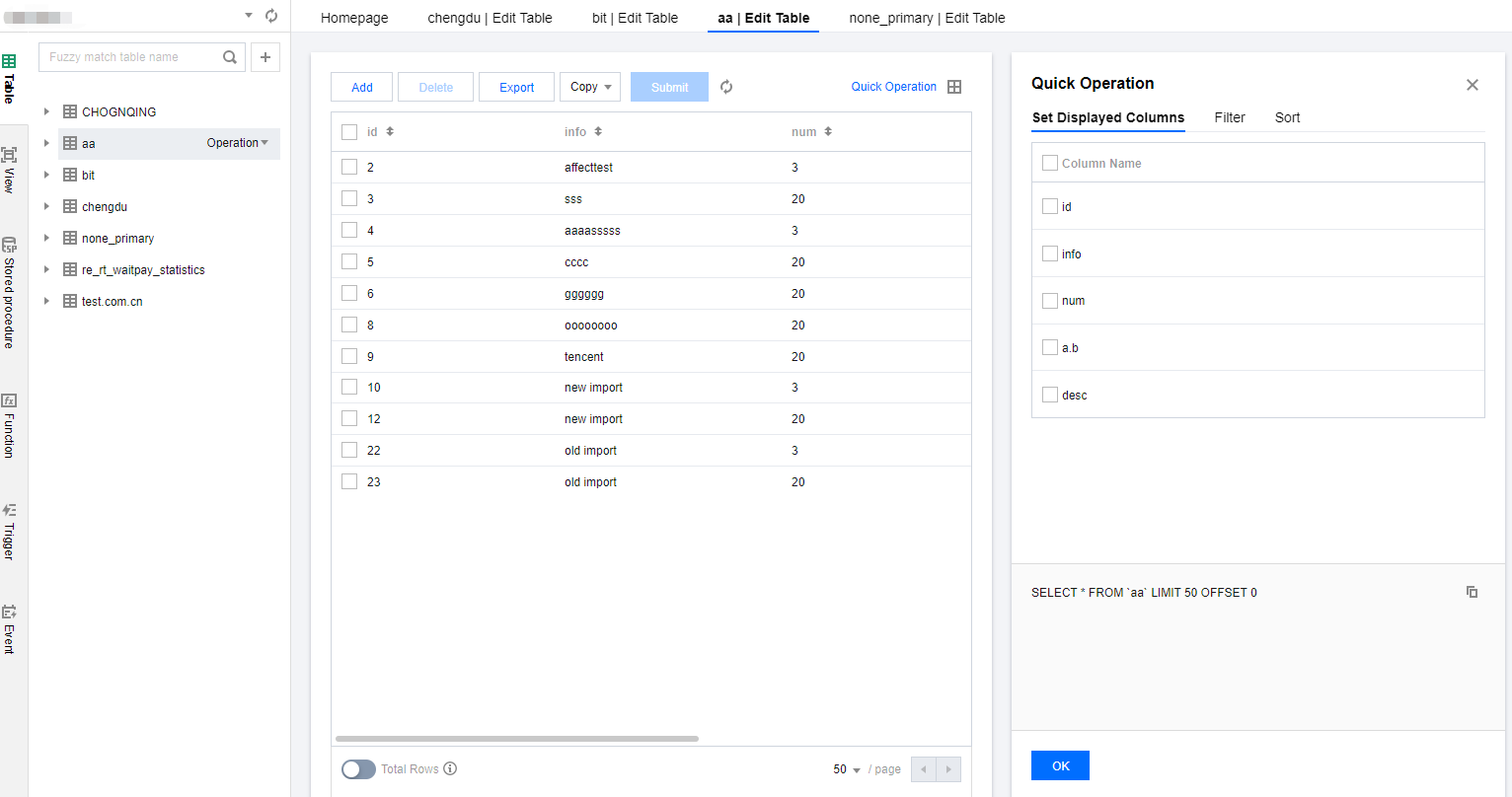Select the row with id 10
This screenshot has height=797, width=1512.
tap(349, 388)
